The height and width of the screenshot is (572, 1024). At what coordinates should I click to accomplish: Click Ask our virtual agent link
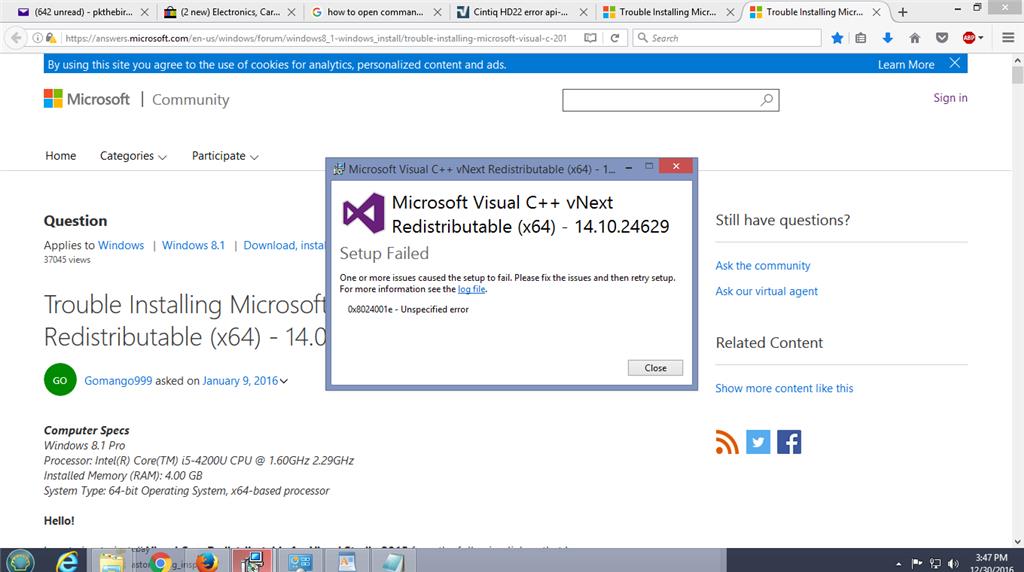(766, 291)
